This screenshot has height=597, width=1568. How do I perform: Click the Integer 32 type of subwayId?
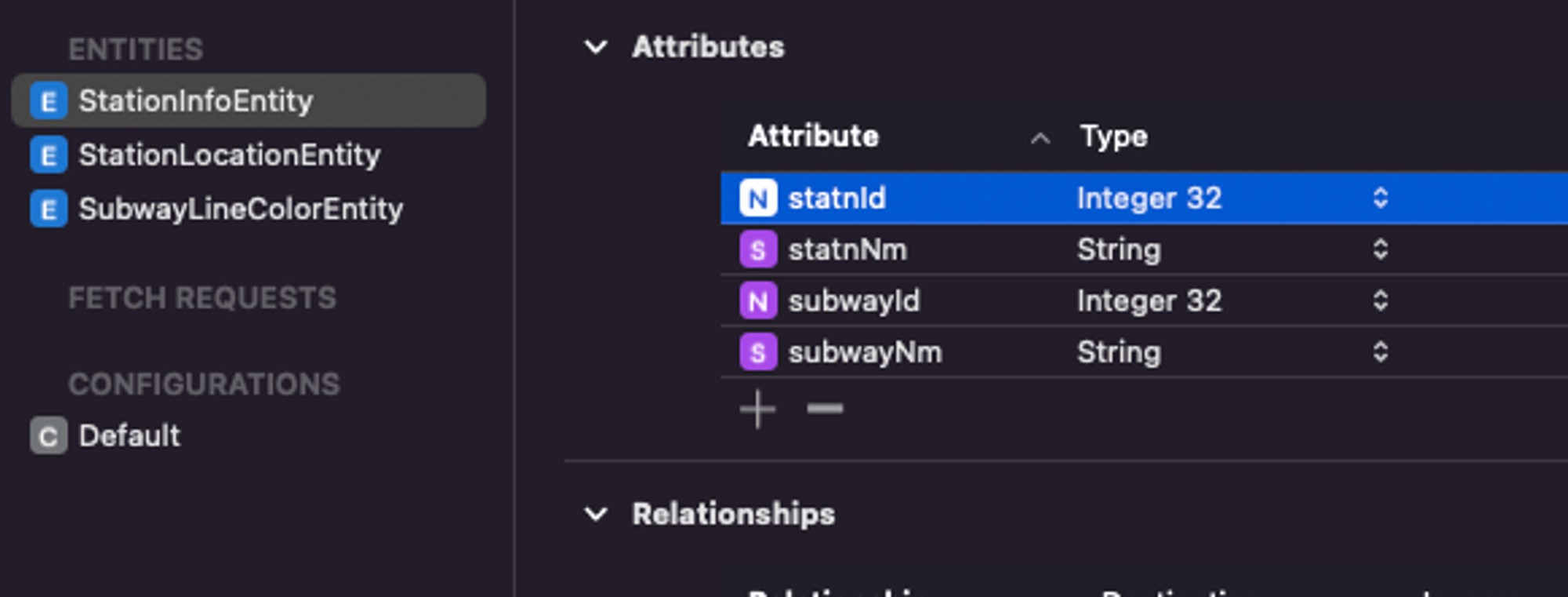pyautogui.click(x=1149, y=301)
